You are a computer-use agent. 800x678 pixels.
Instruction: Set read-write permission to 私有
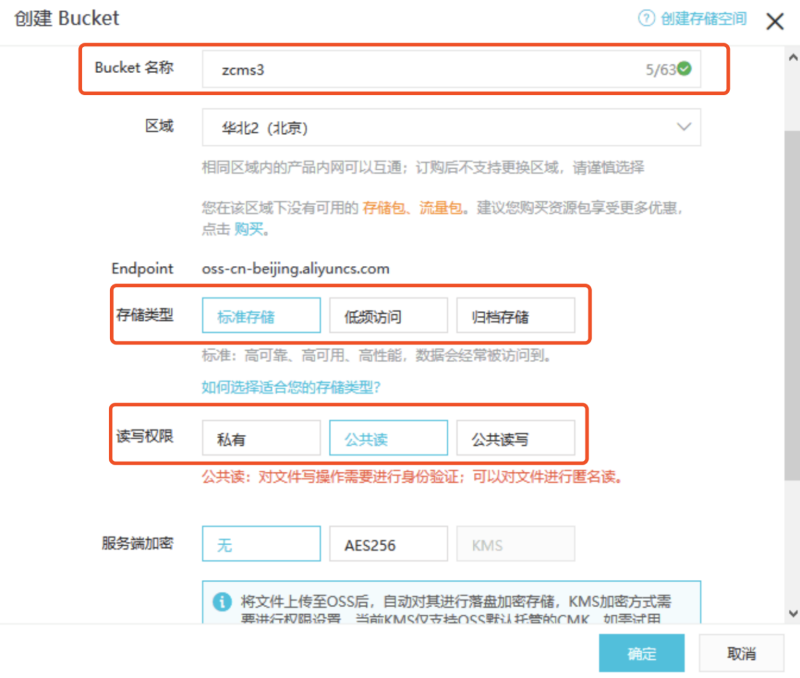pos(260,437)
